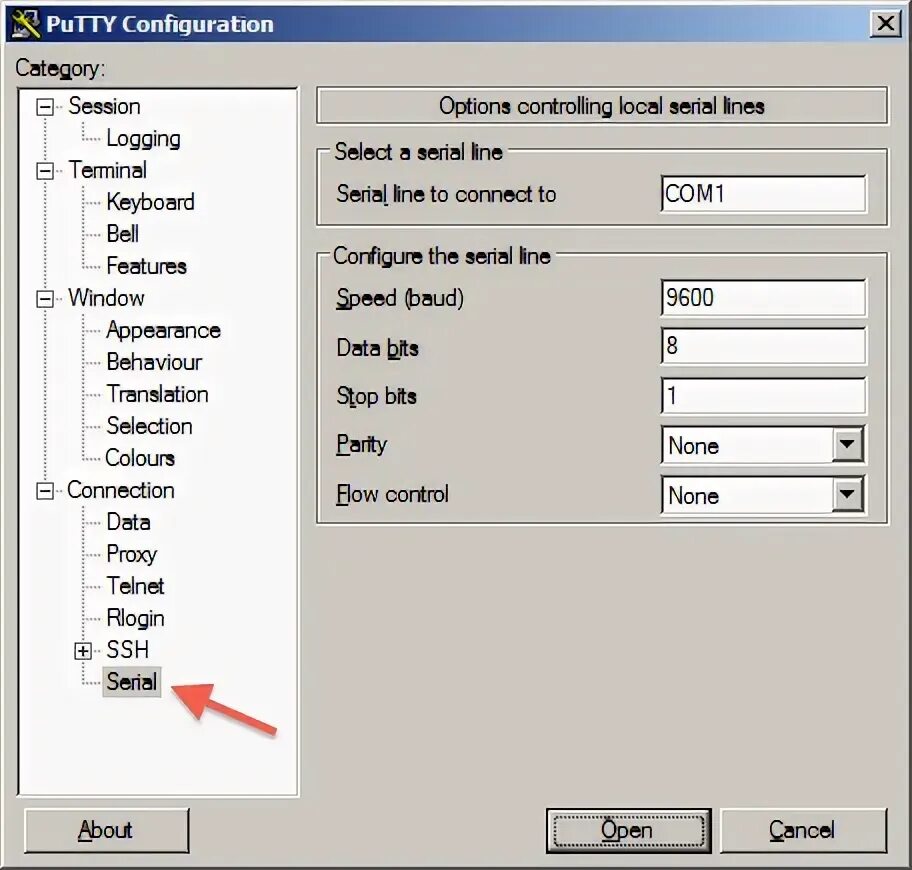Image resolution: width=912 pixels, height=870 pixels.
Task: Close the PuTTY Configuration window
Action: point(885,24)
